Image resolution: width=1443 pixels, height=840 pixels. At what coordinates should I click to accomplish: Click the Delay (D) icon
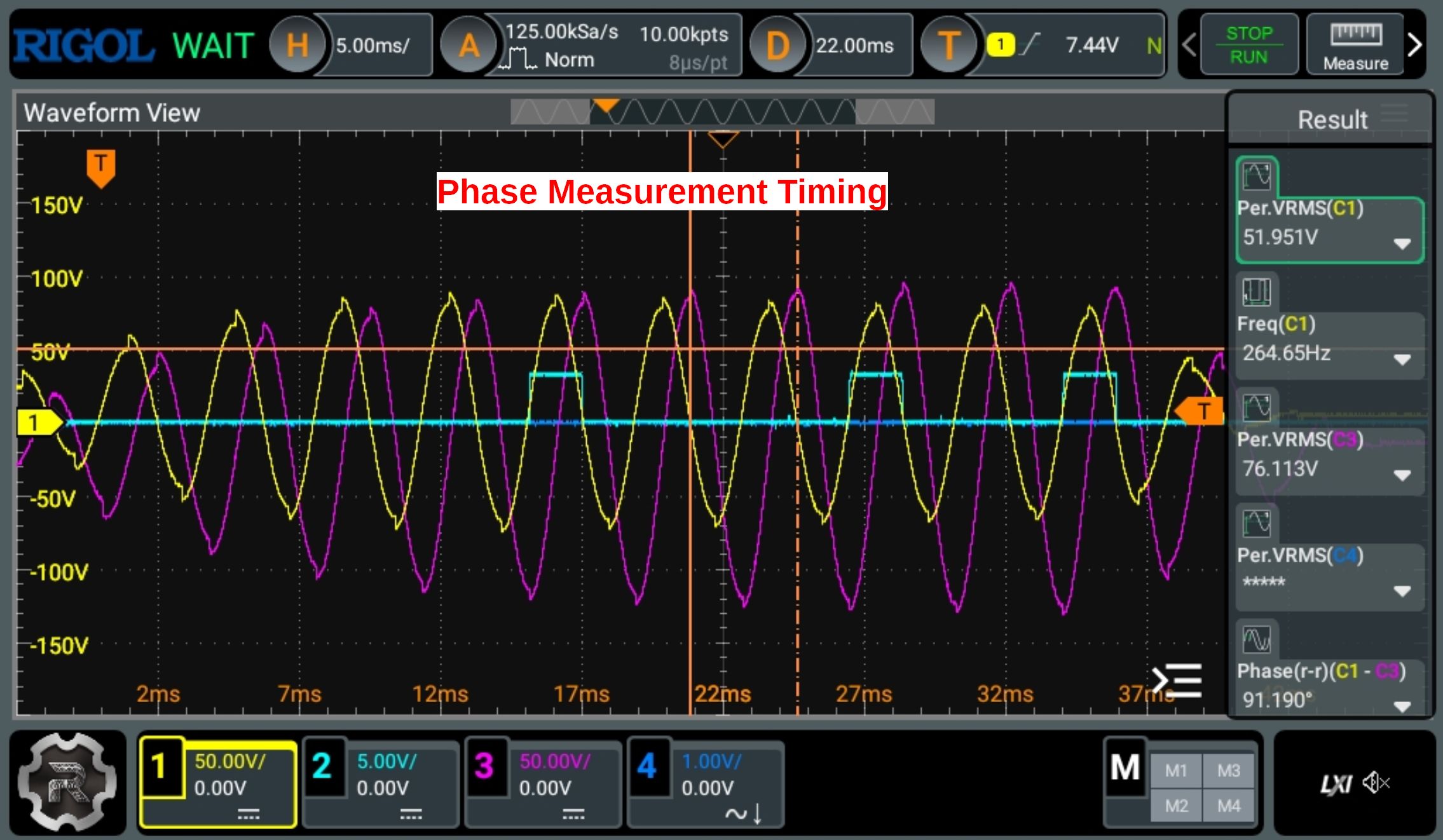[777, 45]
